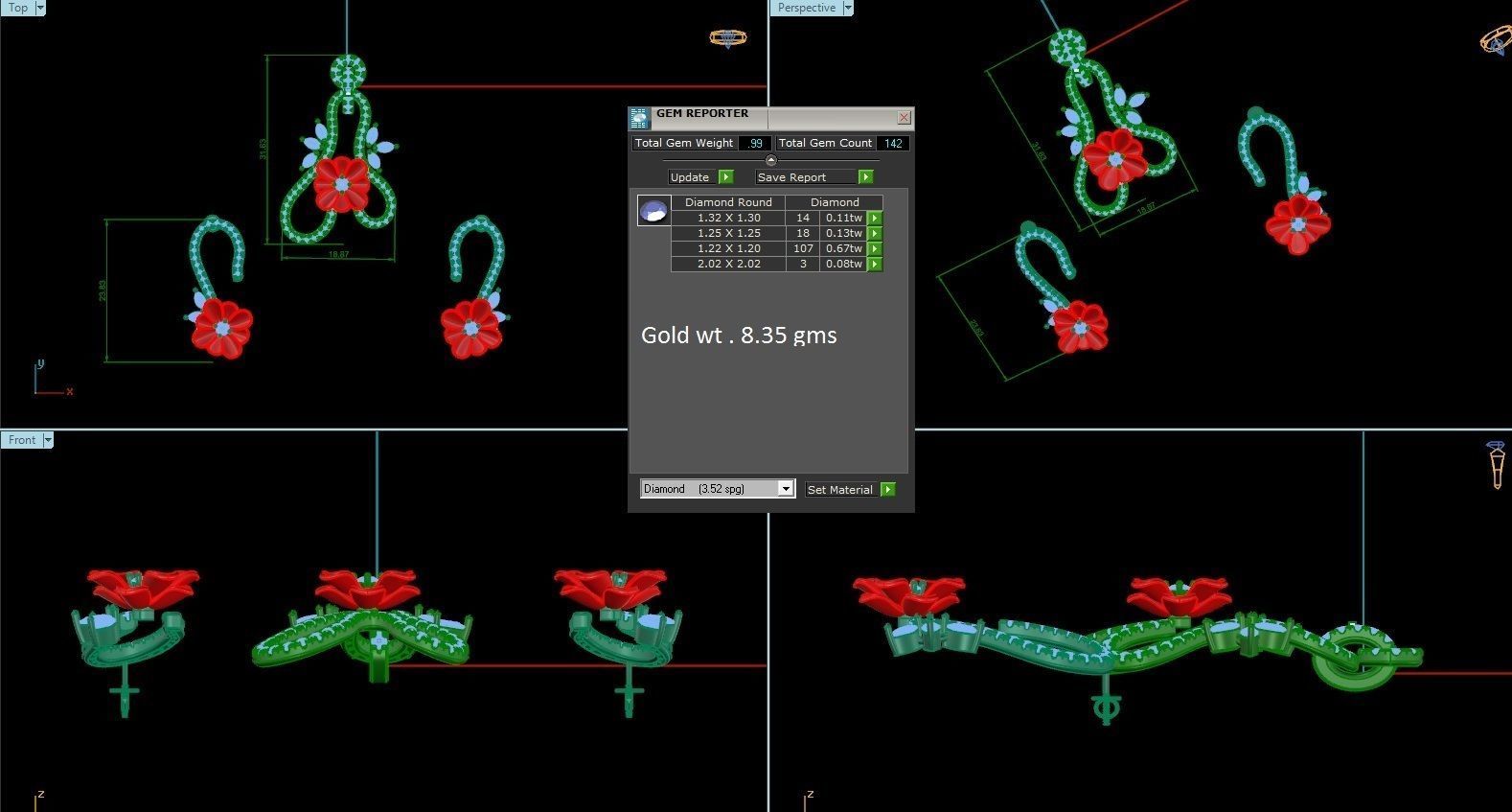Click the "0.67tw" weight cell
The image size is (1512, 812).
844,249
